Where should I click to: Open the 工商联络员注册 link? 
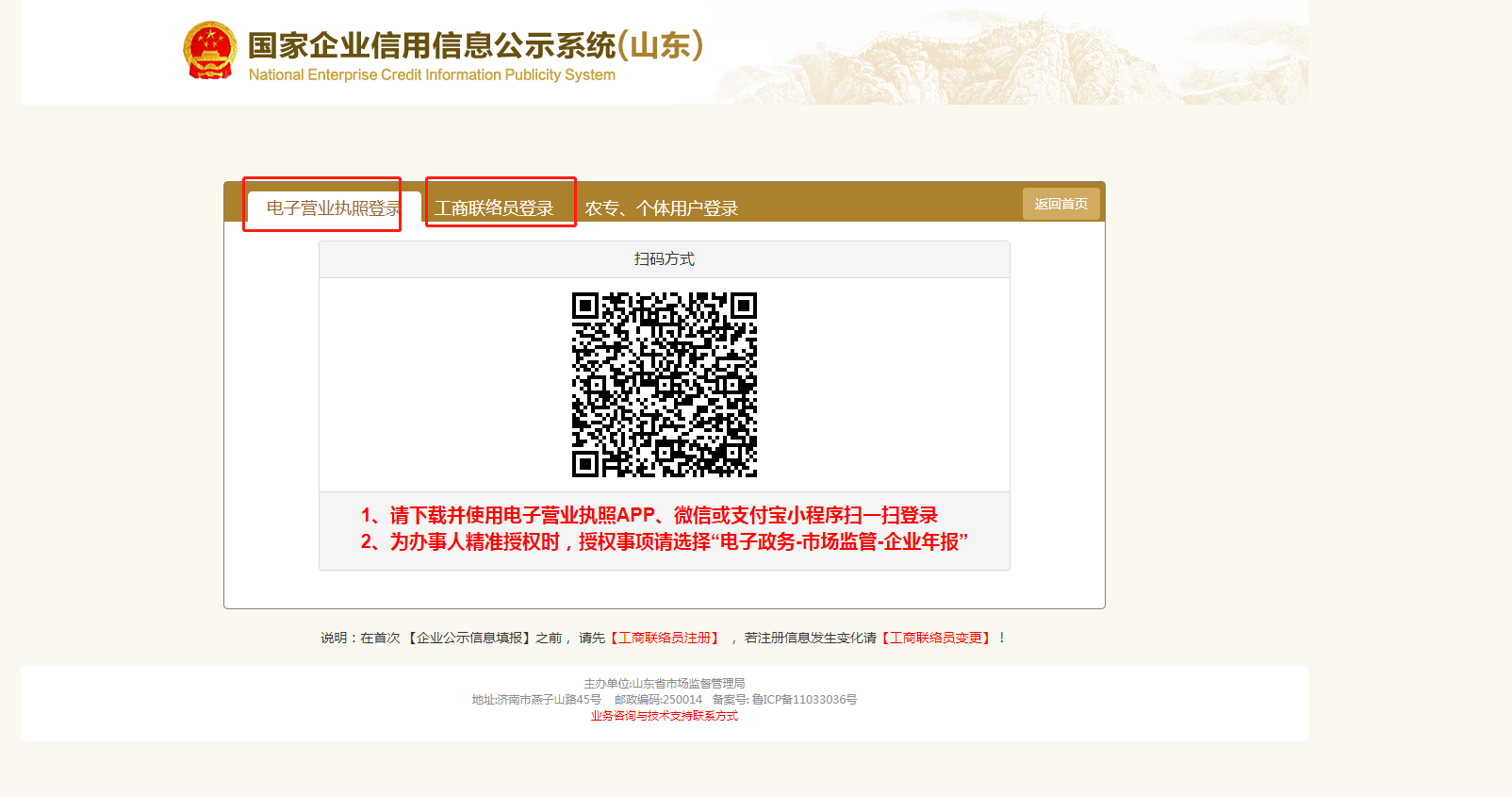coord(665,638)
